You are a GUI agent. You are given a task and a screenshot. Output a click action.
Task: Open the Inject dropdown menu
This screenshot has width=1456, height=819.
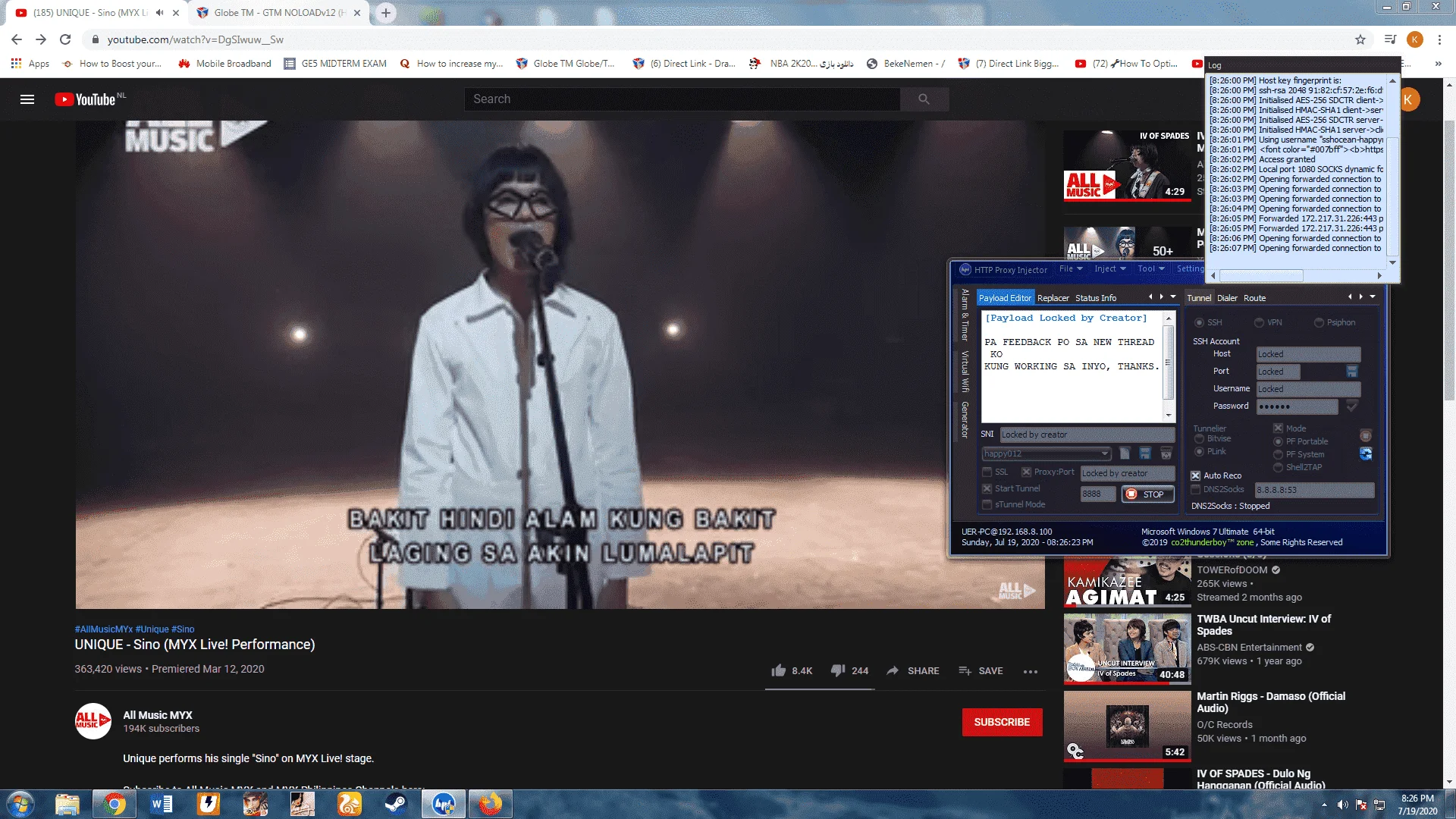pos(1110,269)
